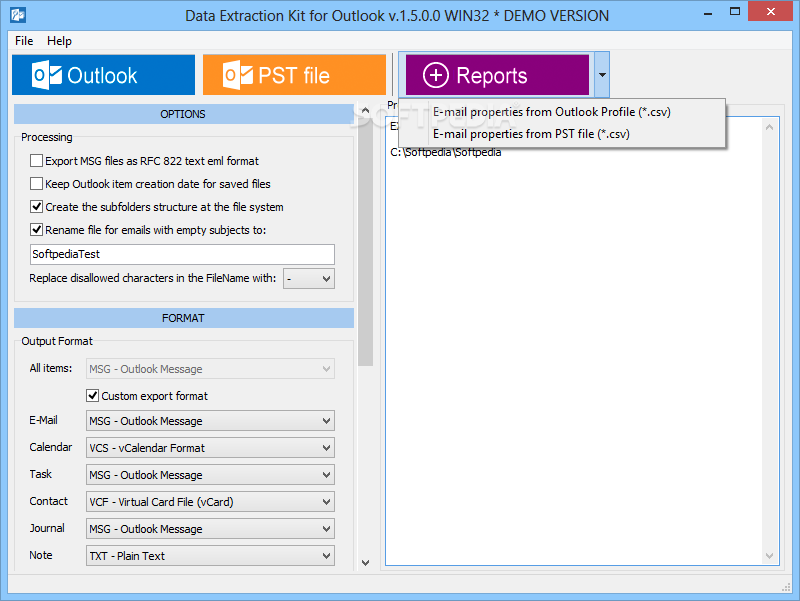This screenshot has width=800, height=601.
Task: Open the E-Mail format dropdown
Action: pyautogui.click(x=210, y=421)
